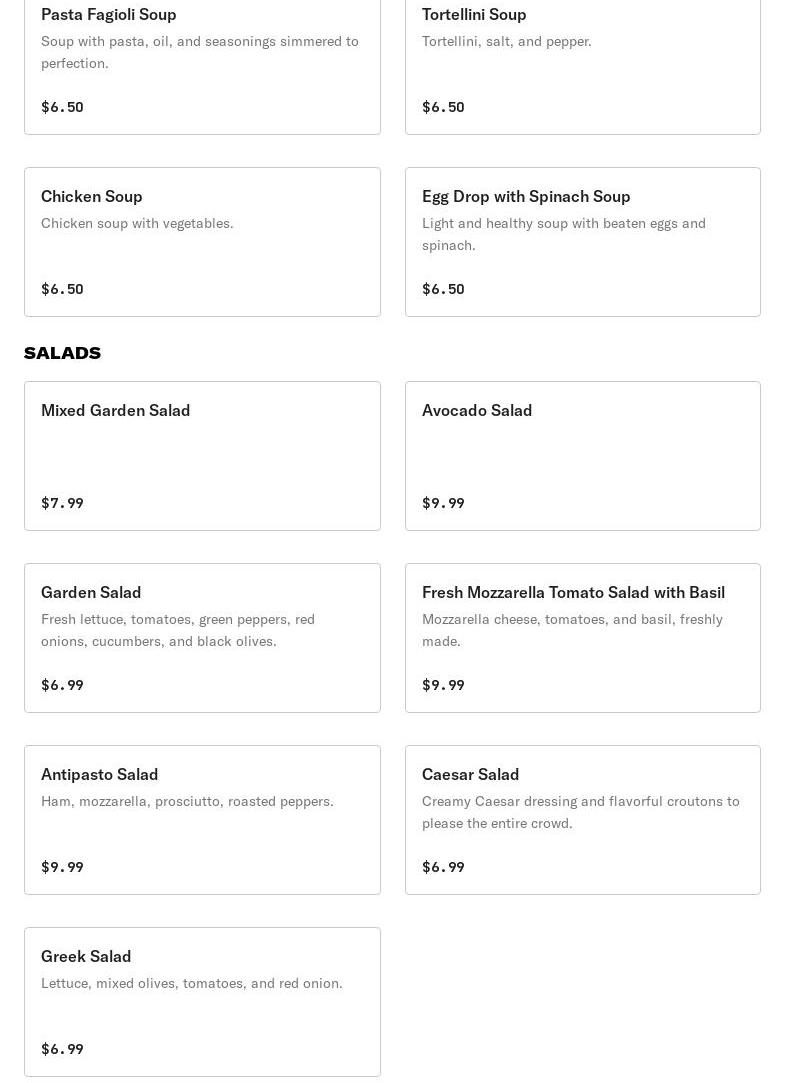Click the $7.99 Mixed Garden Salad price
785x1083 pixels.
pos(62,503)
